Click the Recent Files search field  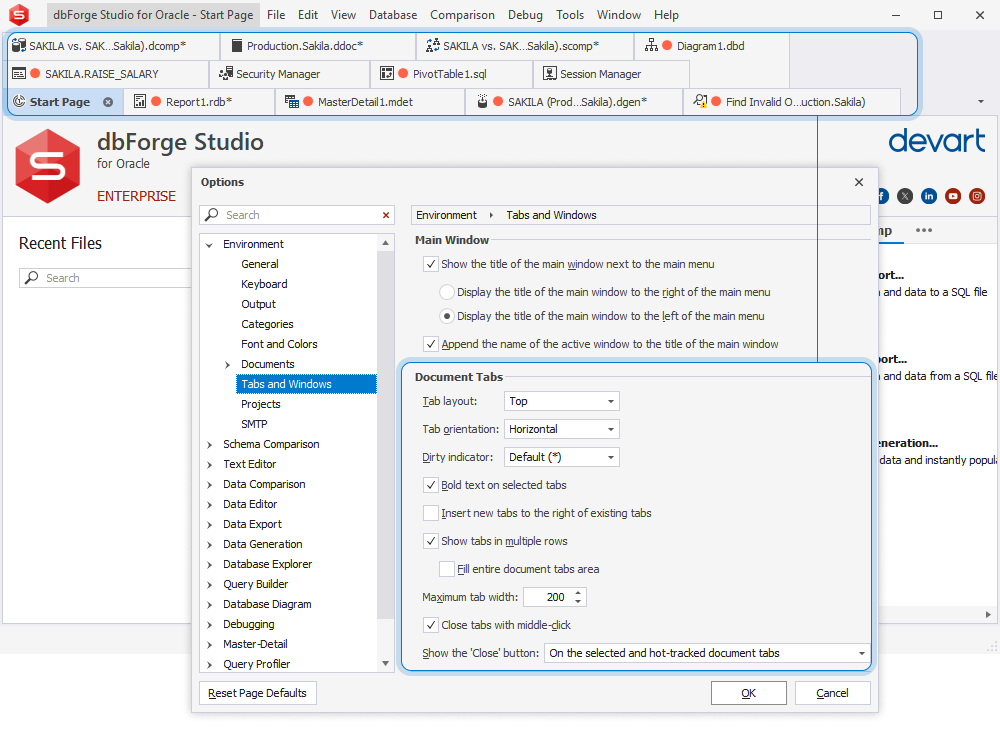coord(105,278)
